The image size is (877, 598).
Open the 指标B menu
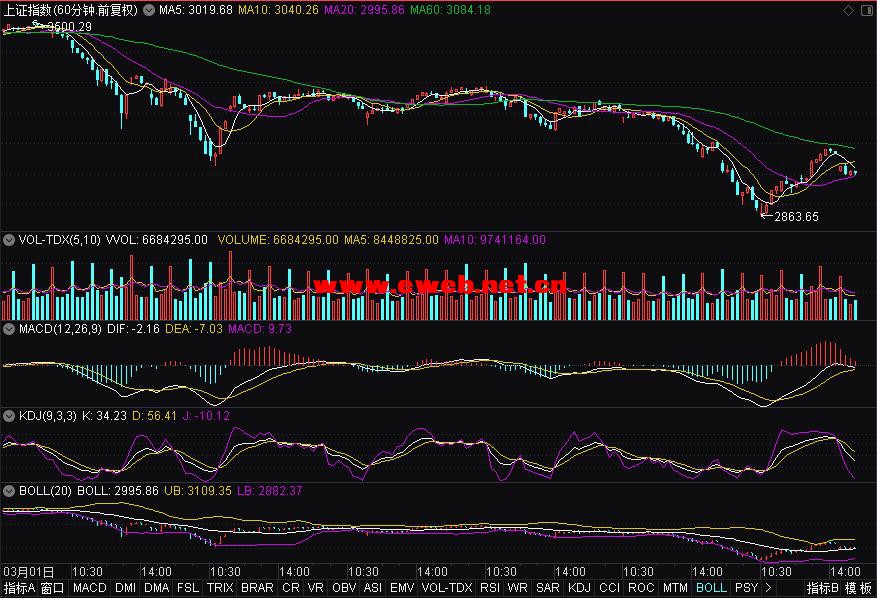pyautogui.click(x=822, y=588)
